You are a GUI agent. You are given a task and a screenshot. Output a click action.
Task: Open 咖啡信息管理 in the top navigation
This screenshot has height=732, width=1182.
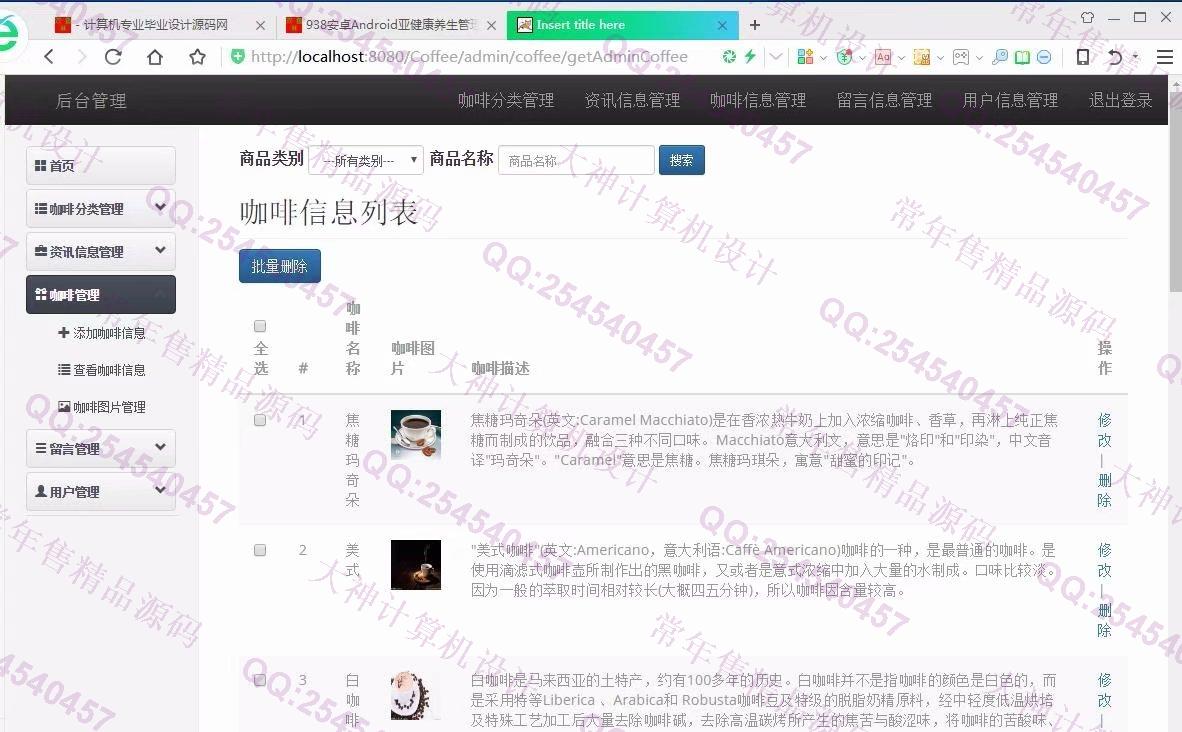pyautogui.click(x=758, y=100)
